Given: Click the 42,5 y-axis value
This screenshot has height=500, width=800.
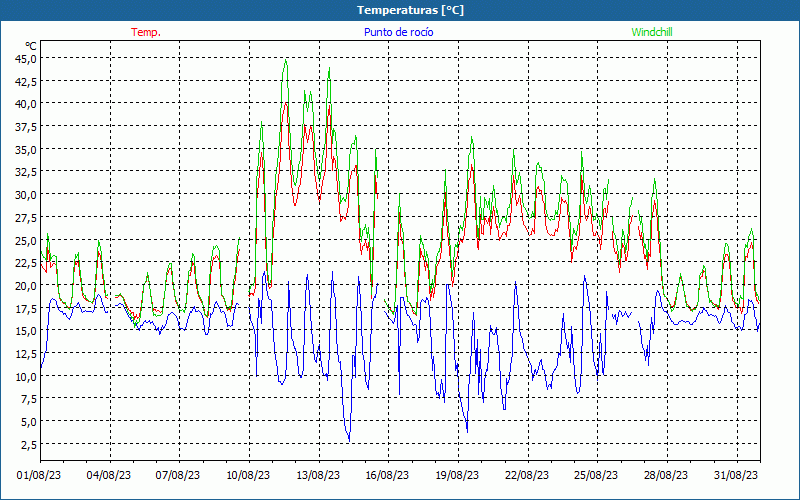Looking at the screenshot, I should tap(25, 81).
